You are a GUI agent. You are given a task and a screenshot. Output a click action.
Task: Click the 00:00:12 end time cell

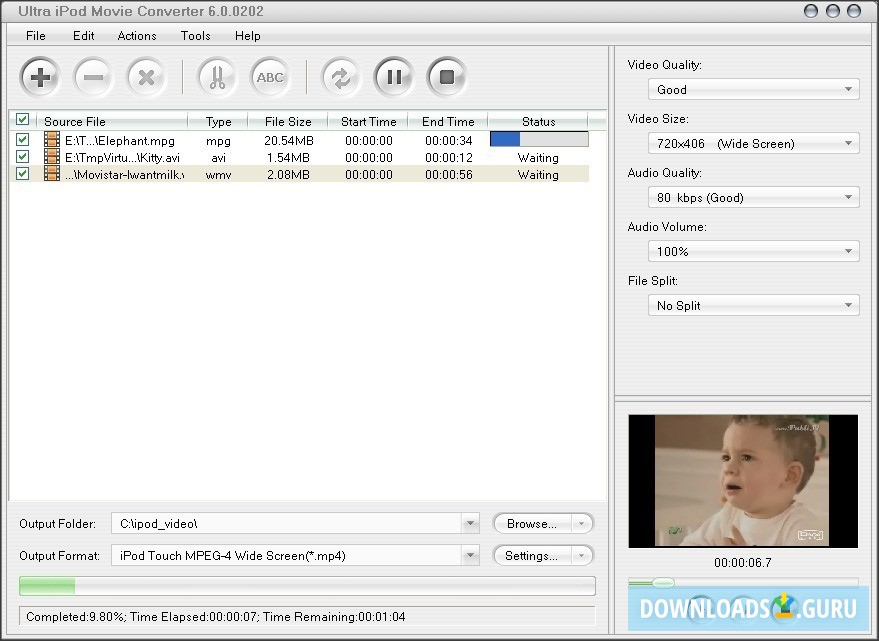(448, 158)
